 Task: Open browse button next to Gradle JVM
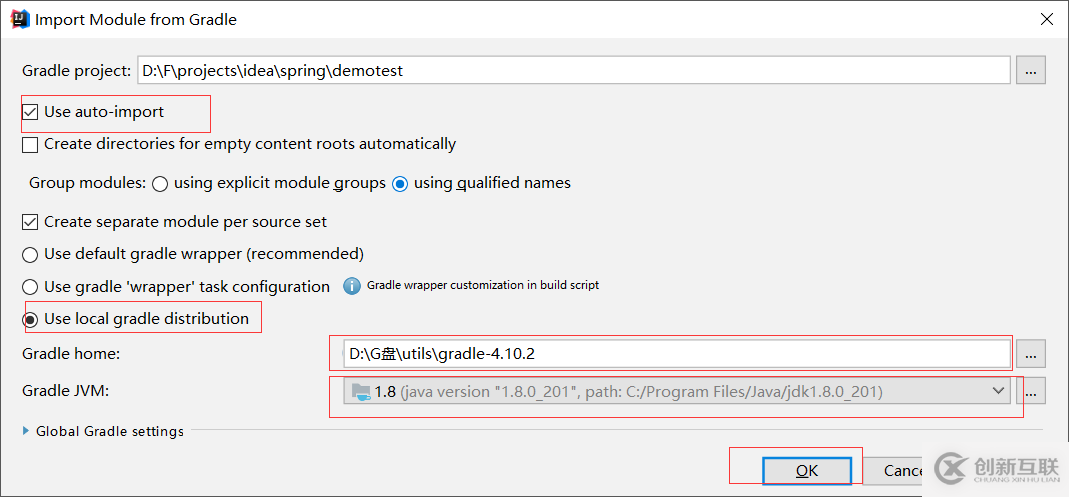click(x=1031, y=391)
